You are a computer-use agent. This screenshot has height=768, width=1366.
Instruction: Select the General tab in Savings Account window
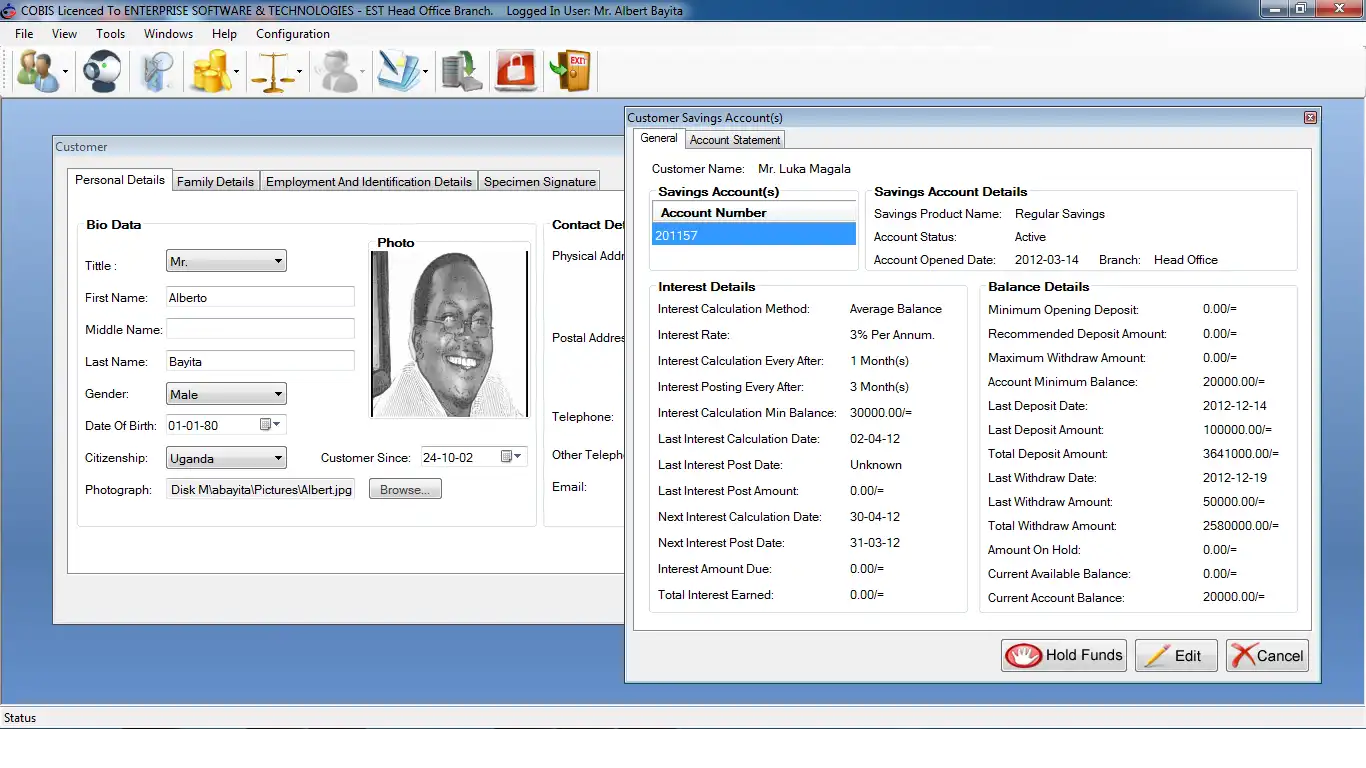pos(659,139)
